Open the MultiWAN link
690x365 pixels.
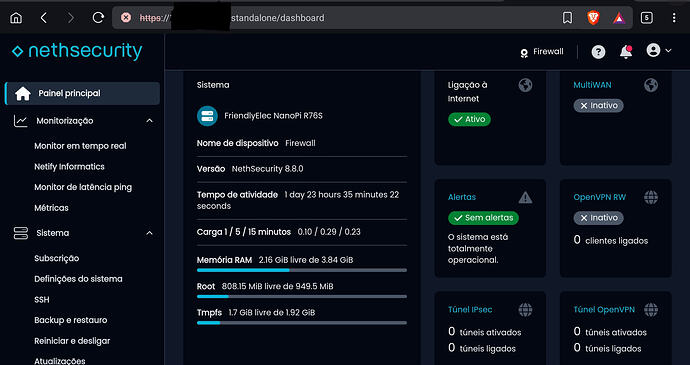[592, 85]
